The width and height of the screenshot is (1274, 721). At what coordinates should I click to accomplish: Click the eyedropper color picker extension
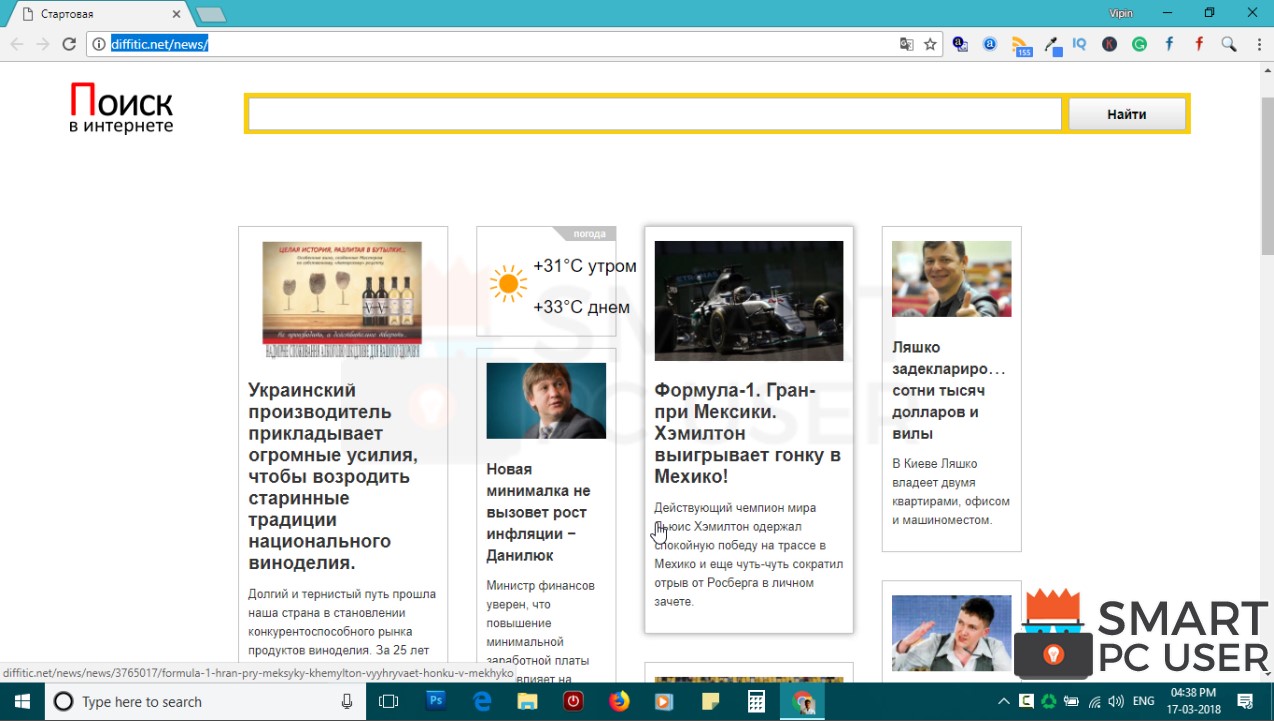pyautogui.click(x=1051, y=44)
